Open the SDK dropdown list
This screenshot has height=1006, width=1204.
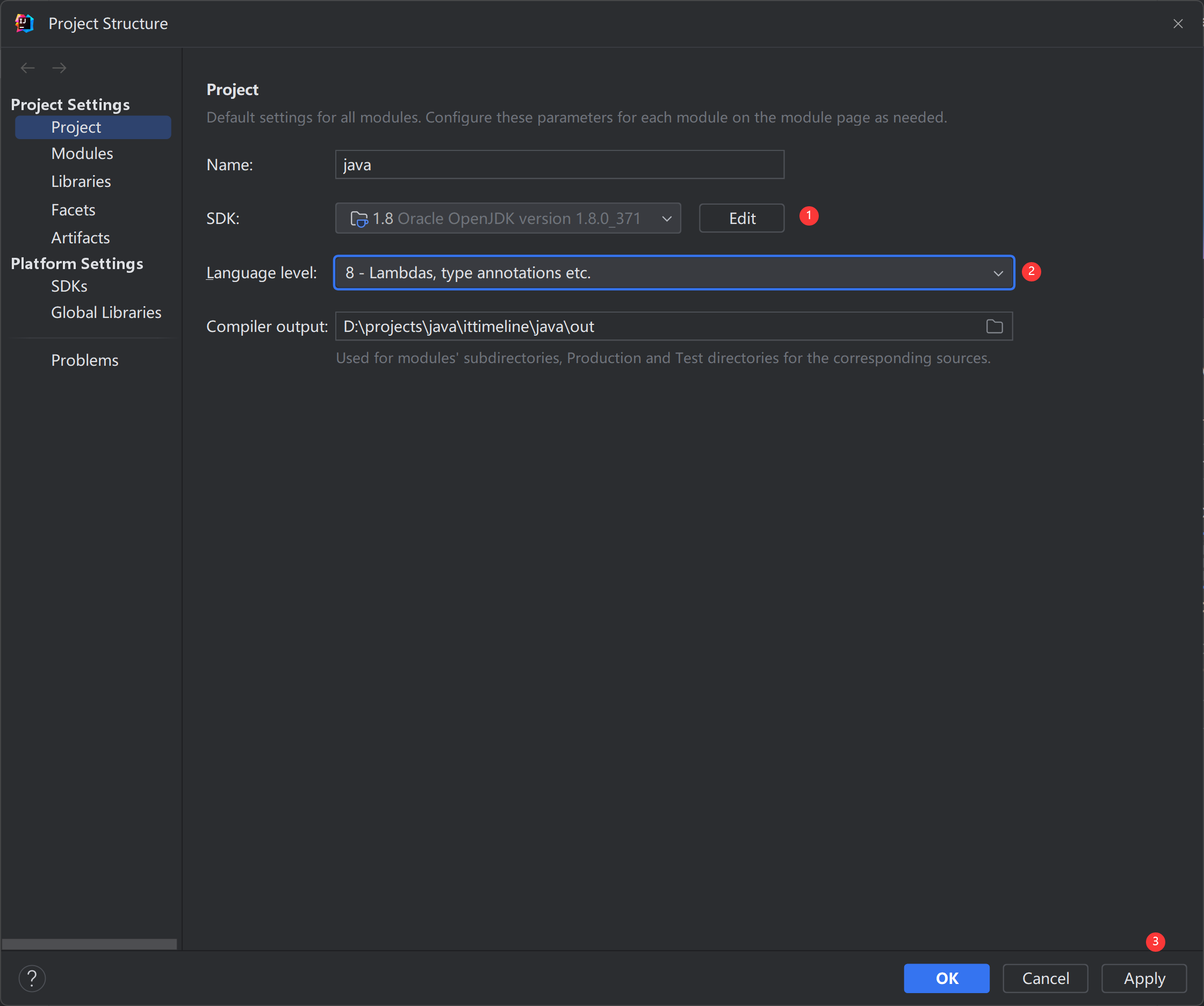[508, 219]
